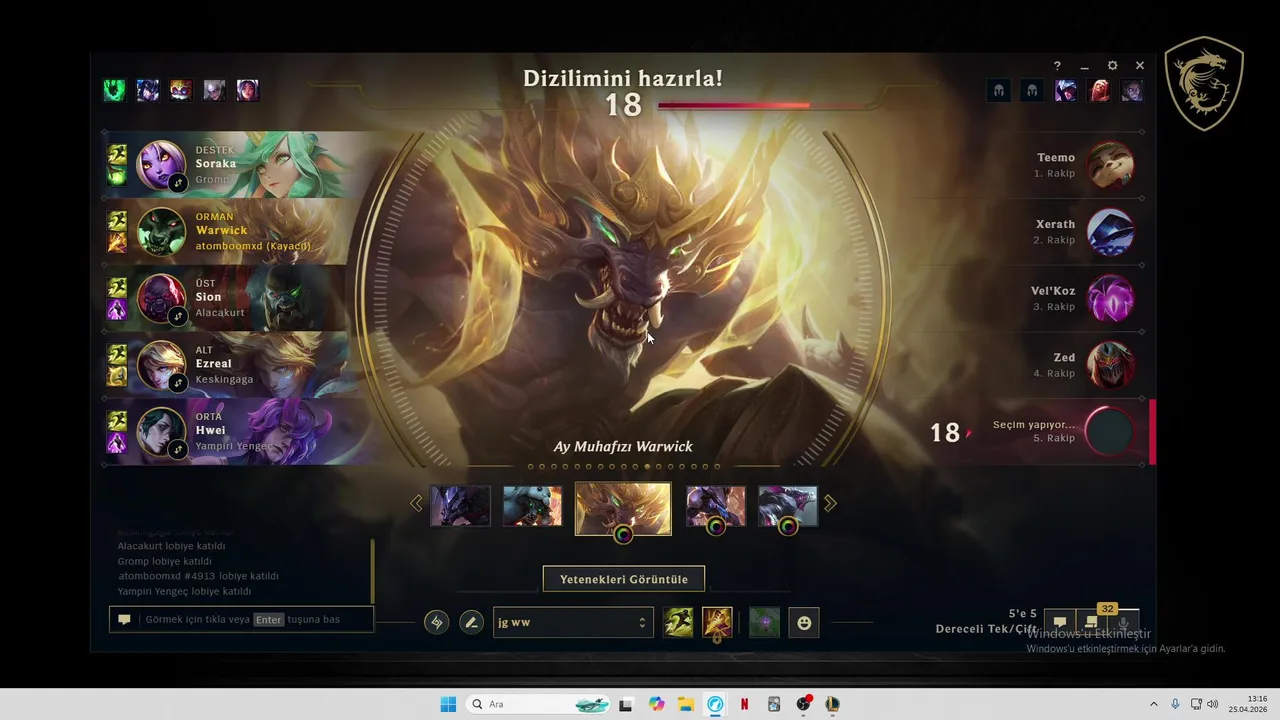Click the Ay Muhafızı Warwick skin title

tap(623, 447)
